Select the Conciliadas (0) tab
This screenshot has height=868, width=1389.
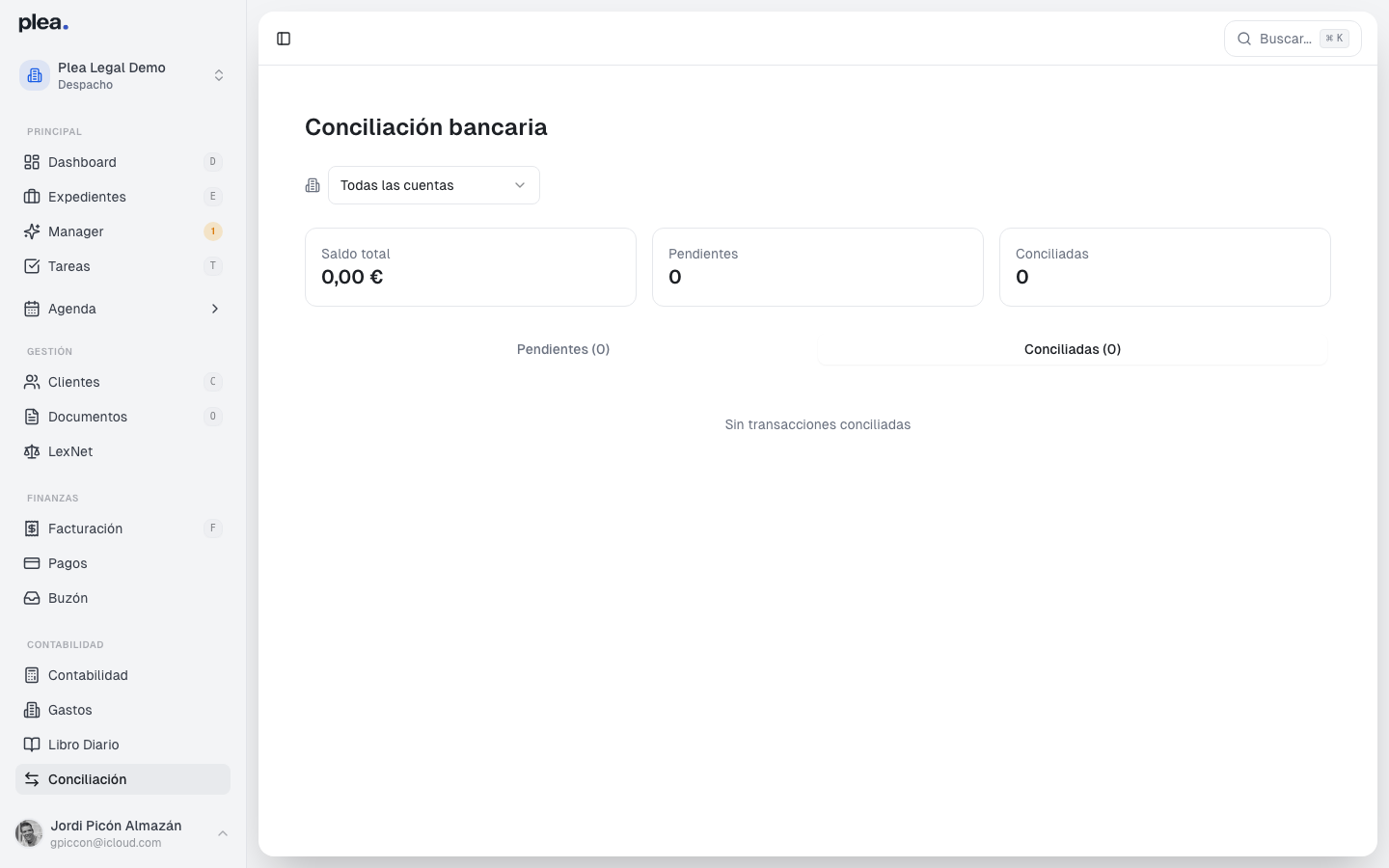tap(1072, 349)
